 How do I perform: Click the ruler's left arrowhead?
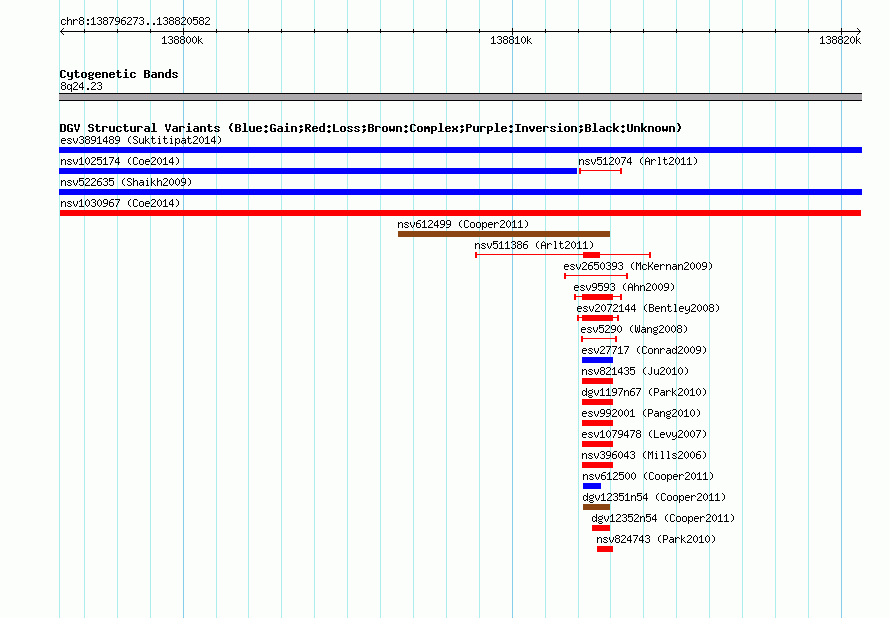(x=62, y=32)
